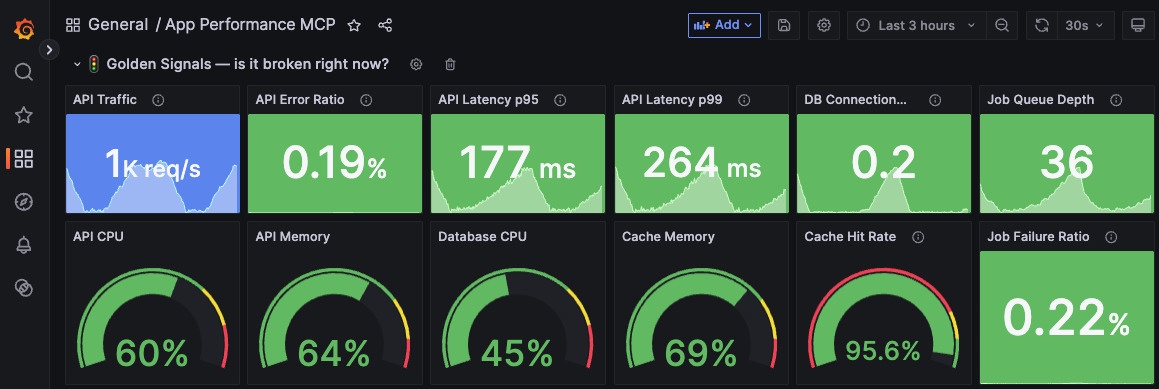The width and height of the screenshot is (1159, 389).
Task: Click the API Latency p95 panel title
Action: [x=489, y=100]
